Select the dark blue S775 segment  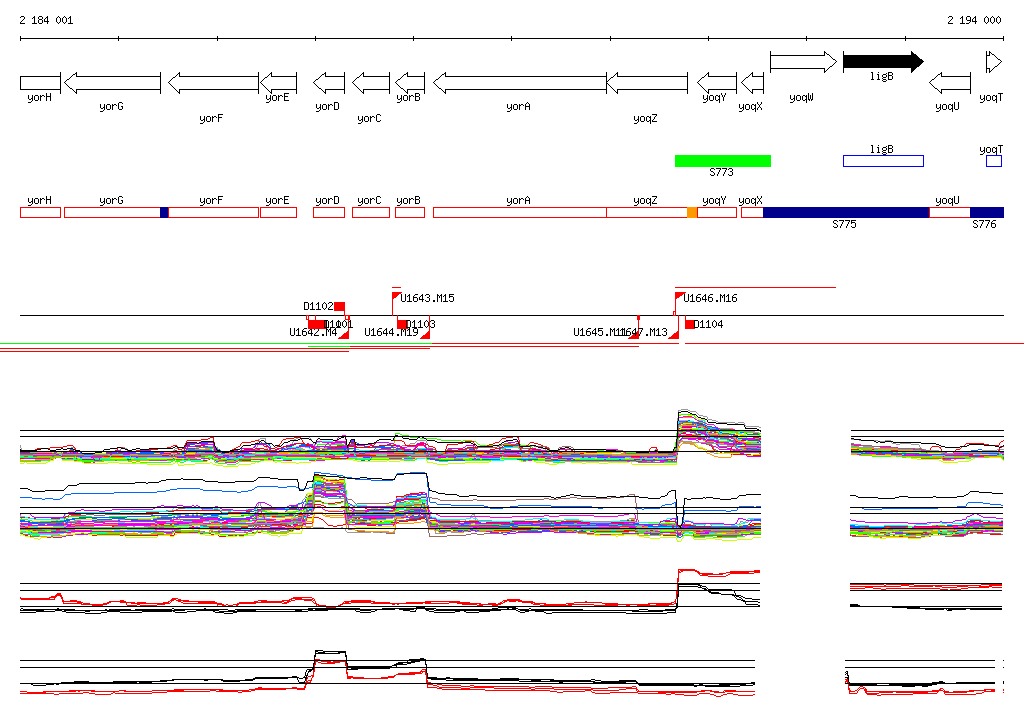[x=845, y=212]
